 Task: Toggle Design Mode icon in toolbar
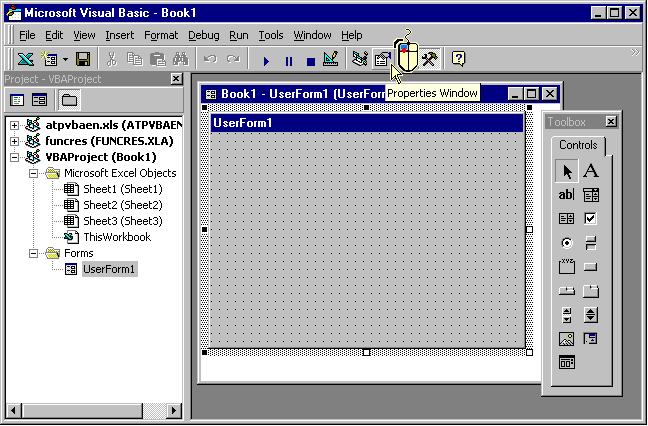coord(331,59)
